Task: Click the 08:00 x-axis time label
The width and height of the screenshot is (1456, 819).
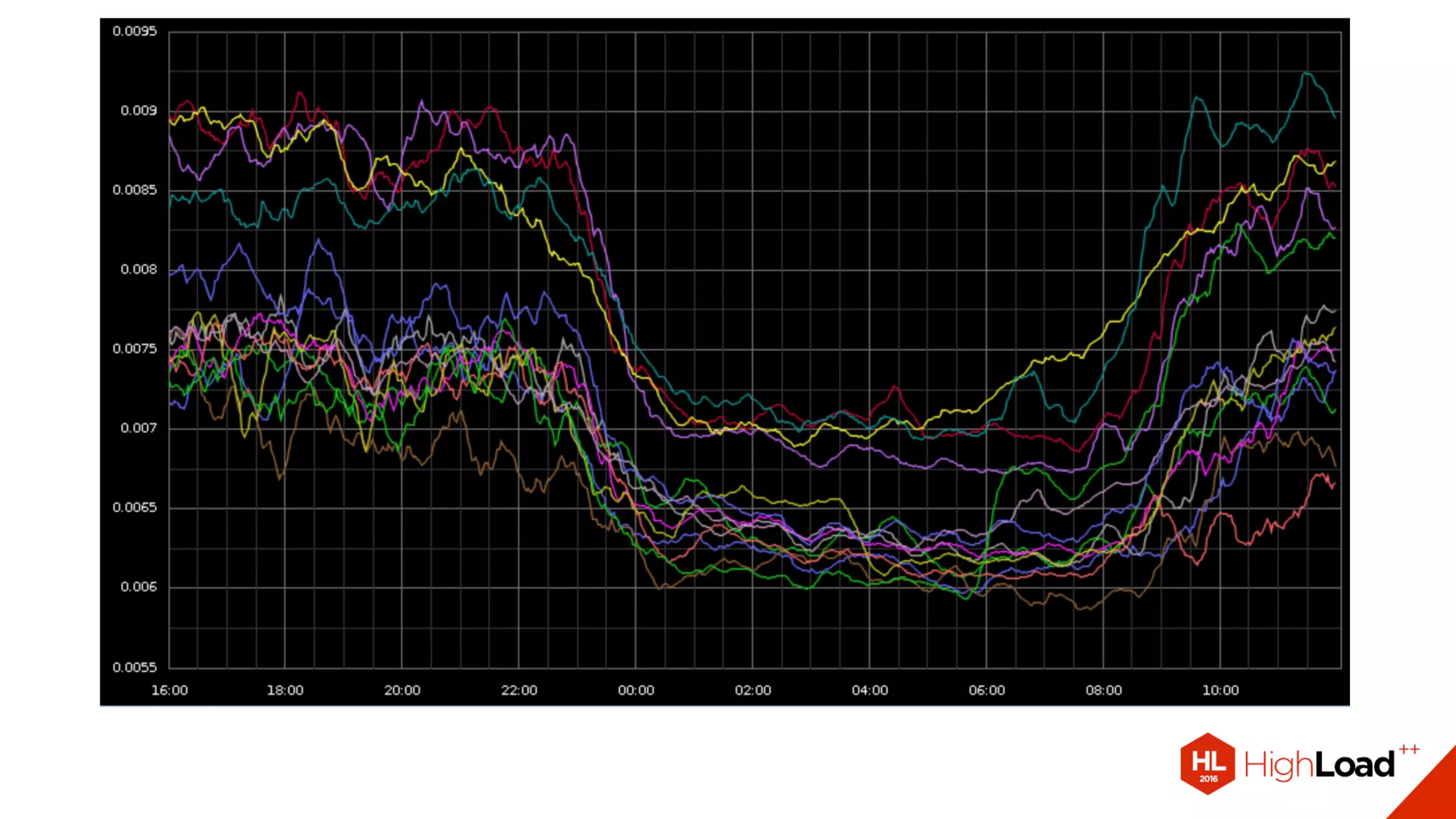Action: (1103, 690)
